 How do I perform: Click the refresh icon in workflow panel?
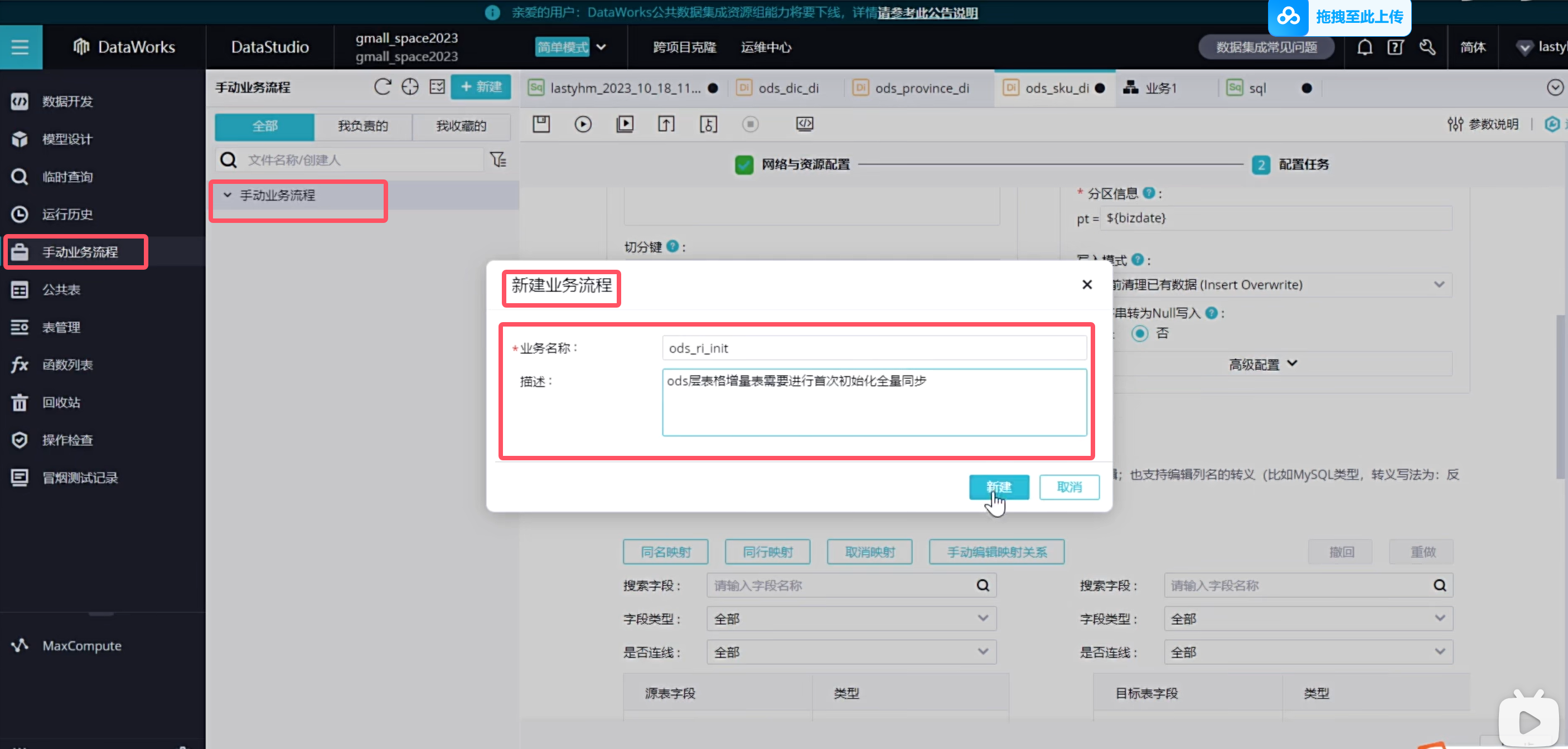click(x=383, y=87)
